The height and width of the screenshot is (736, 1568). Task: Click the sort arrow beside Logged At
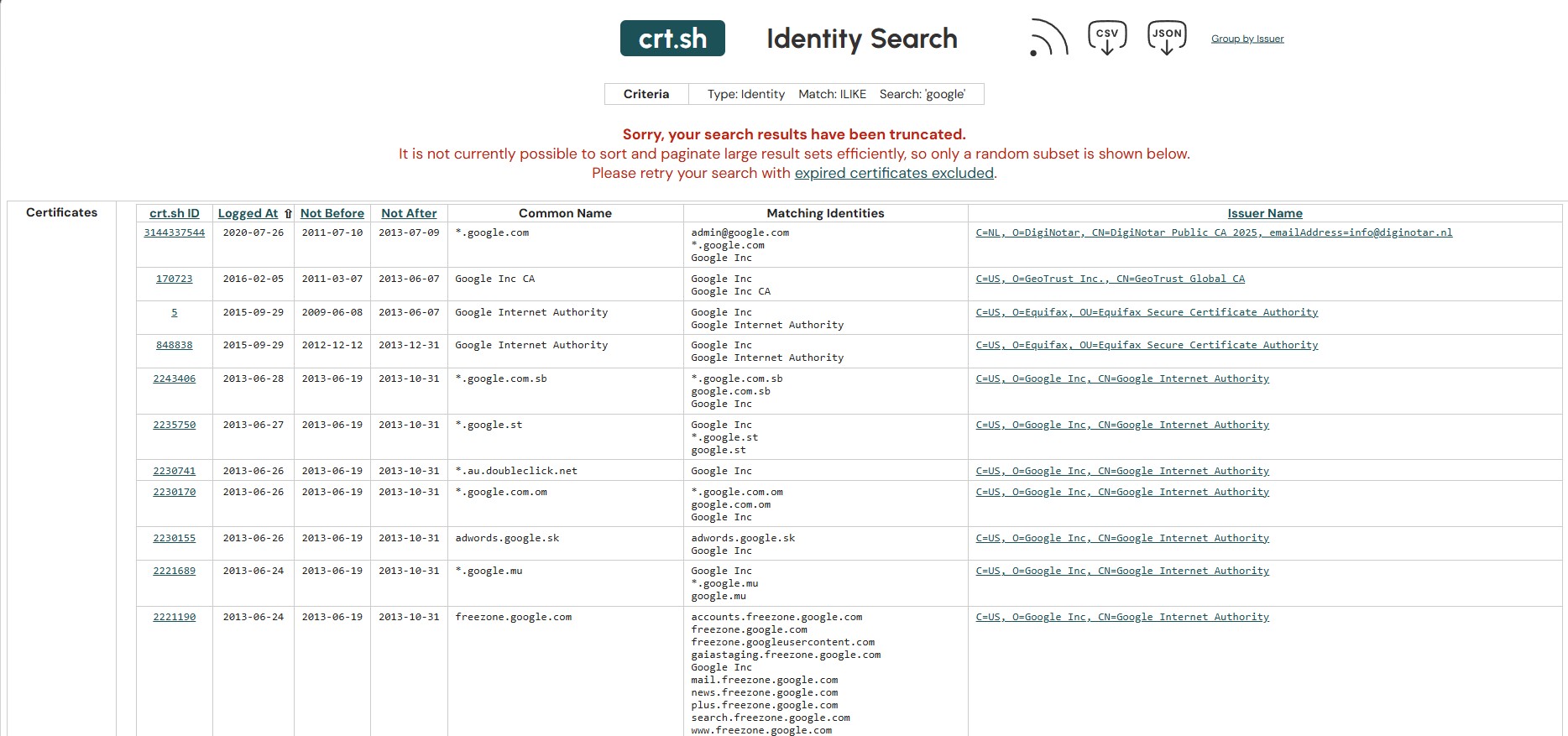coord(288,214)
